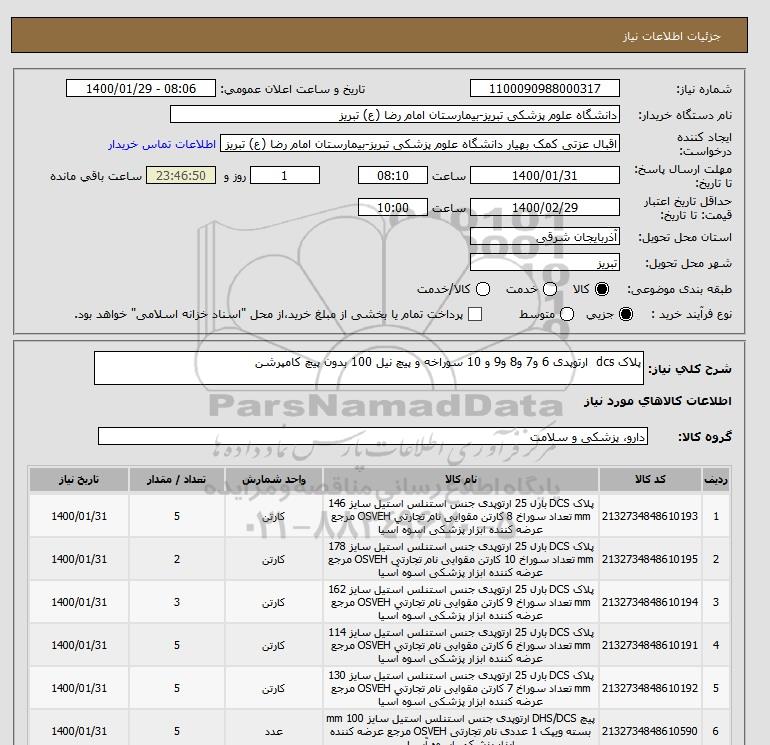Click the delivery province field آذربایجان شرقی

(x=545, y=237)
